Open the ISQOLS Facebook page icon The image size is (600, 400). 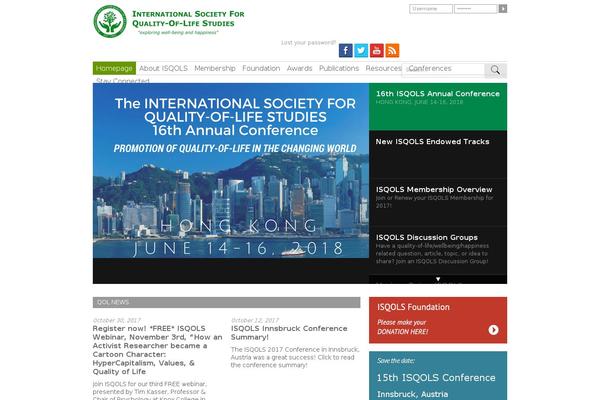click(x=346, y=51)
